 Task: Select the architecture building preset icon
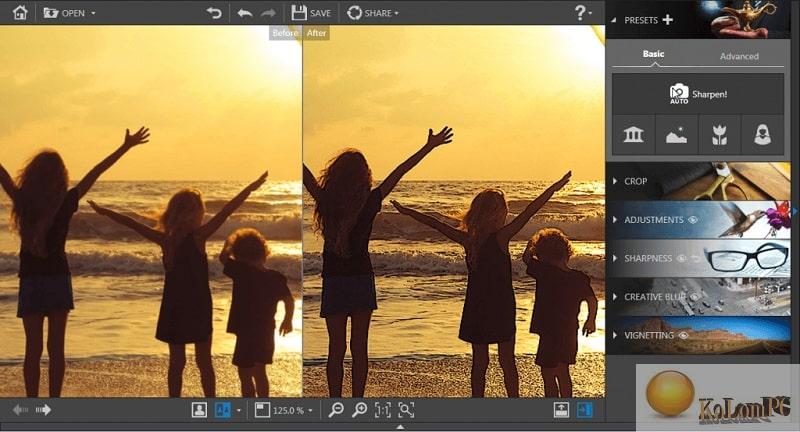click(x=634, y=135)
